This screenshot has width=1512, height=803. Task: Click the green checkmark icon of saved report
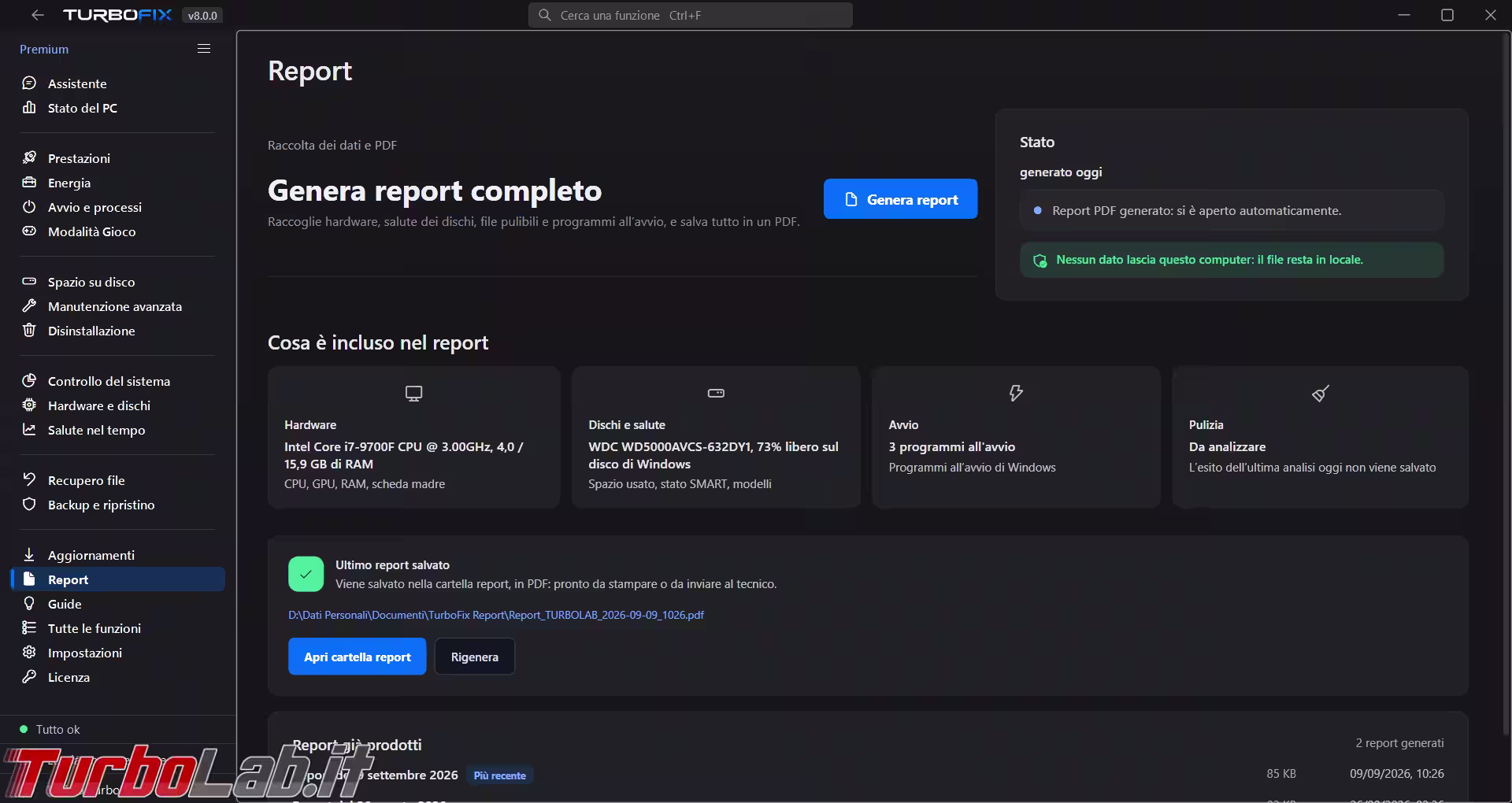[306, 574]
